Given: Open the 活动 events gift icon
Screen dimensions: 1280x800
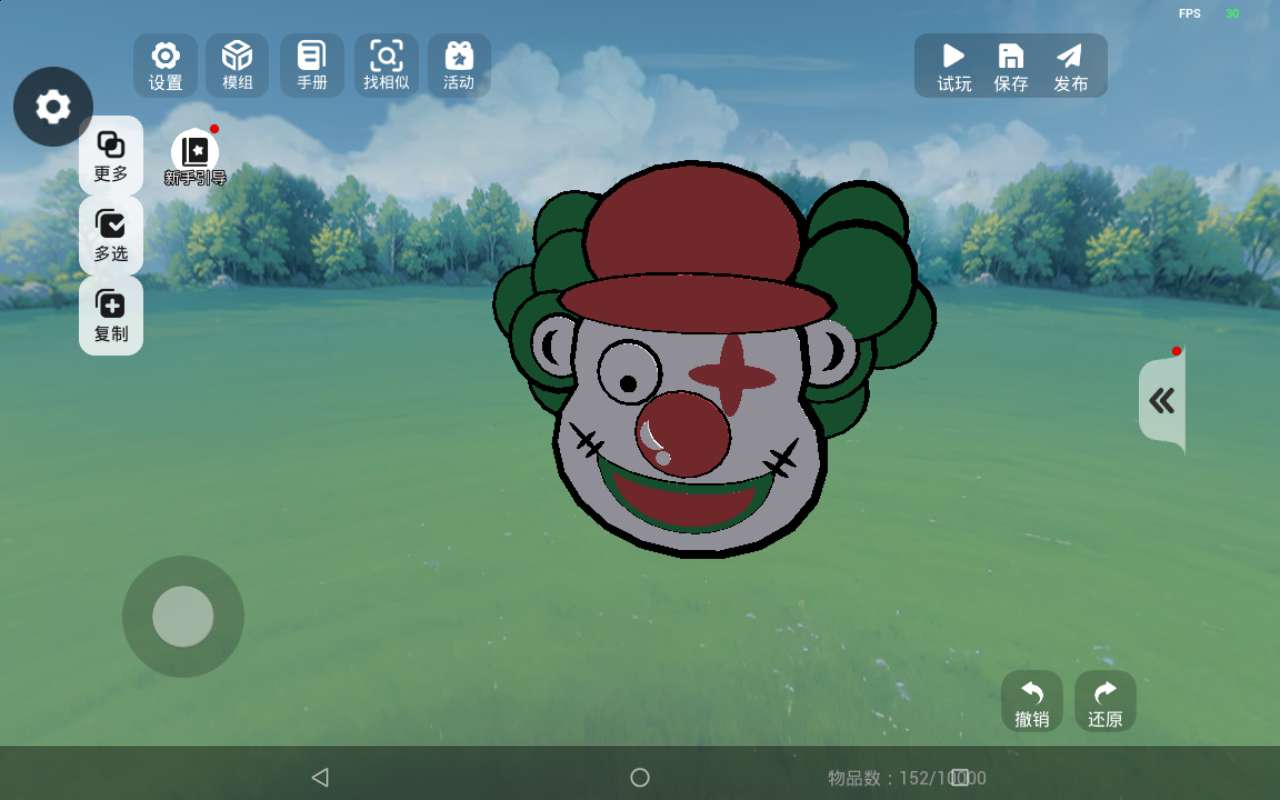Looking at the screenshot, I should tap(459, 66).
